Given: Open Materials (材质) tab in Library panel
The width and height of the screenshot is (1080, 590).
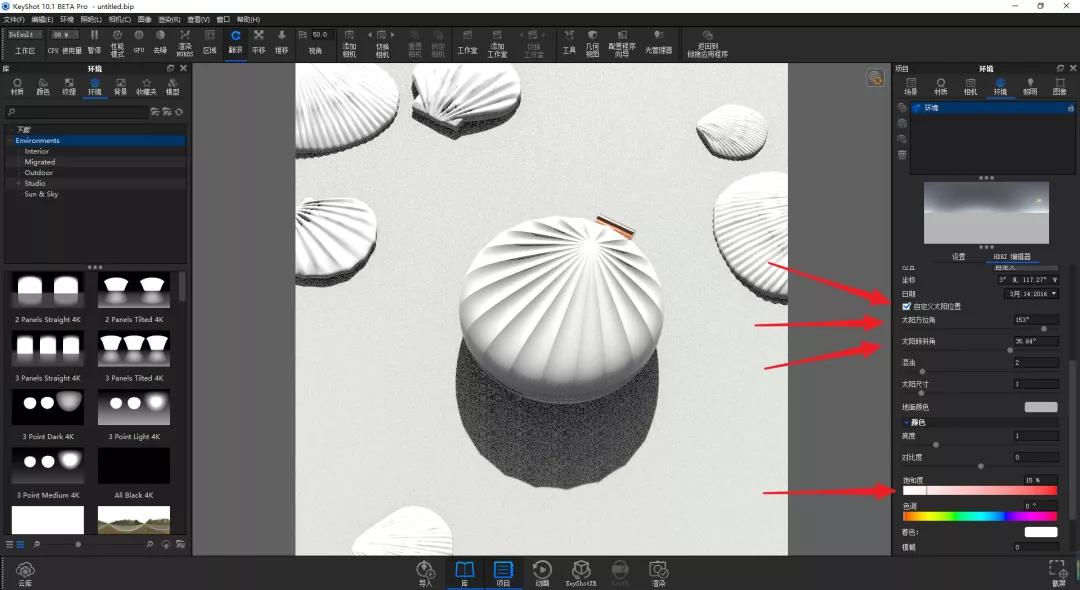Looking at the screenshot, I should coord(17,87).
